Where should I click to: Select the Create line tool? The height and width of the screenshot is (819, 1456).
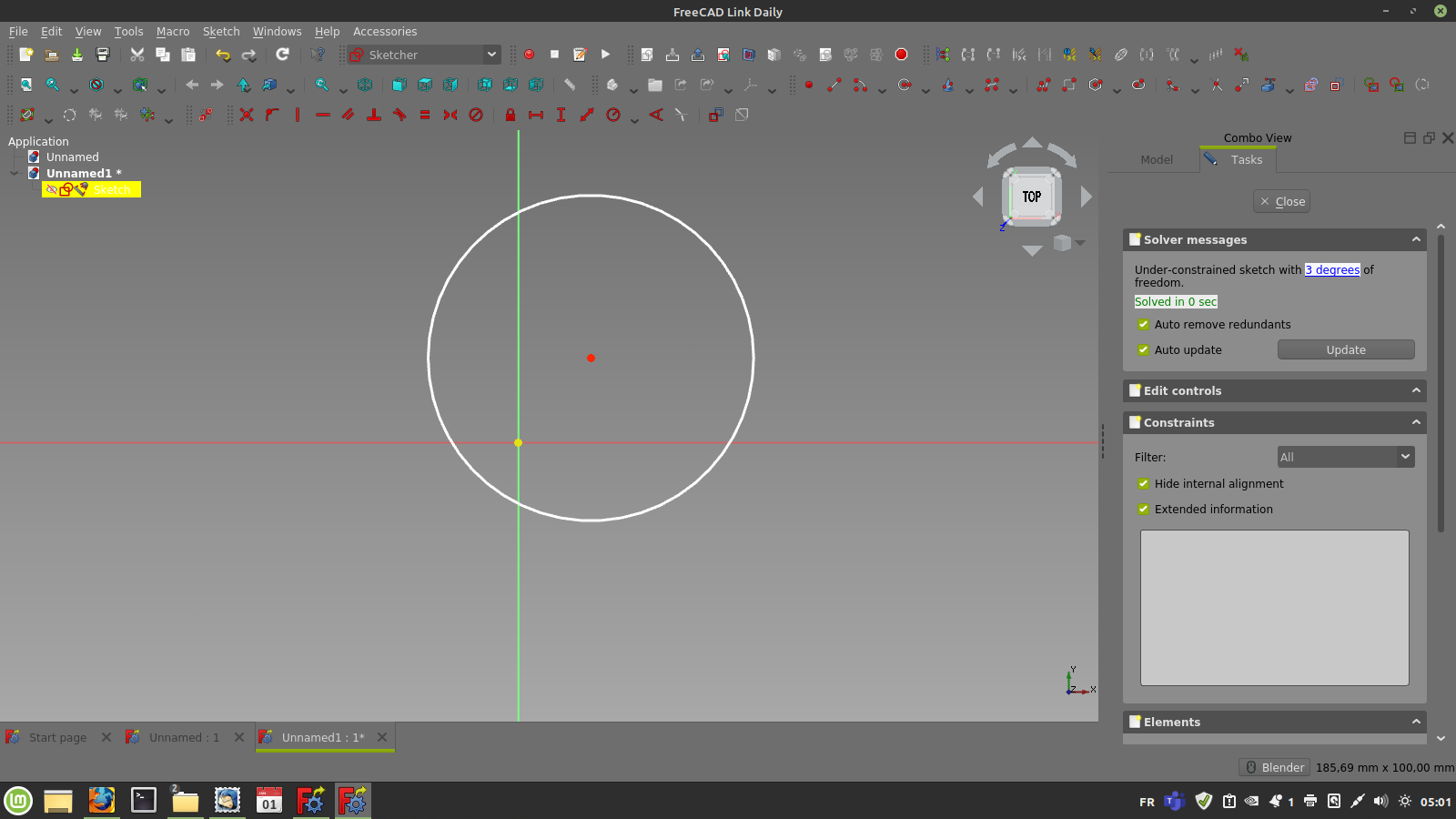pos(834,86)
